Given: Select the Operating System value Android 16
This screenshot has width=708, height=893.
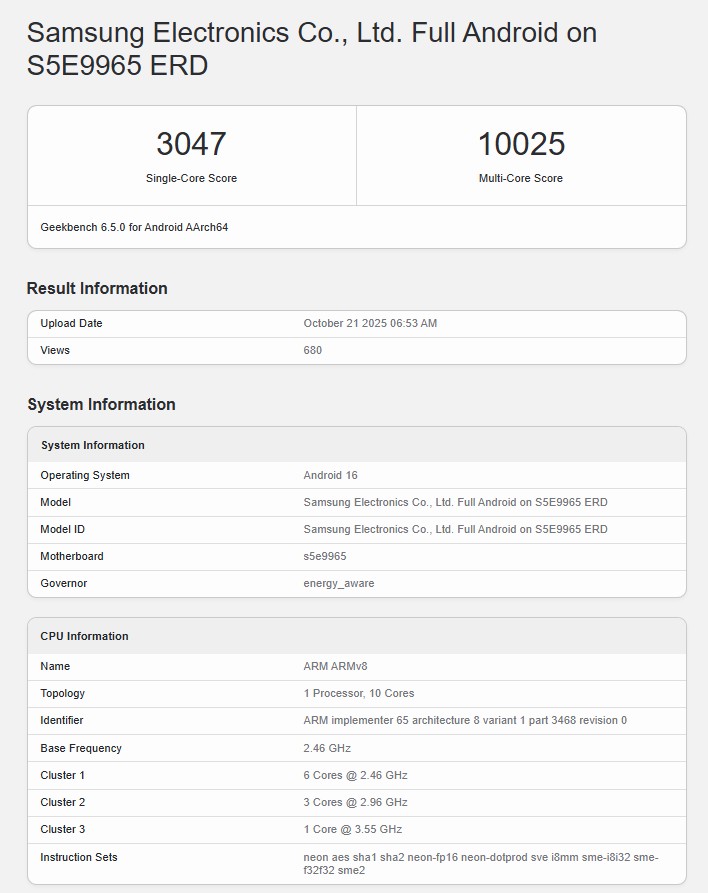Looking at the screenshot, I should (330, 475).
